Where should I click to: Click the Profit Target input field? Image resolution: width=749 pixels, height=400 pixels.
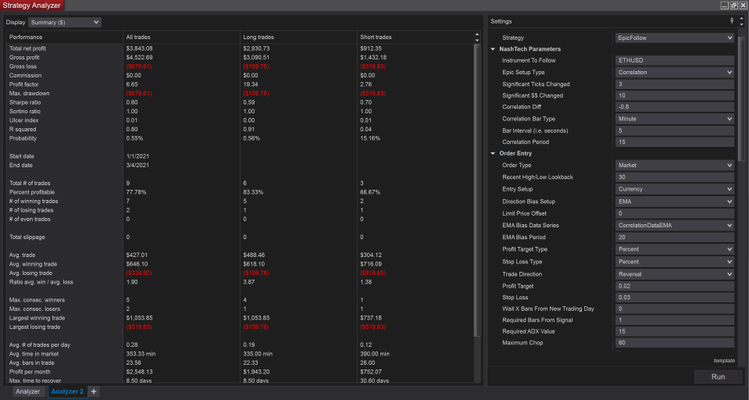pos(673,285)
